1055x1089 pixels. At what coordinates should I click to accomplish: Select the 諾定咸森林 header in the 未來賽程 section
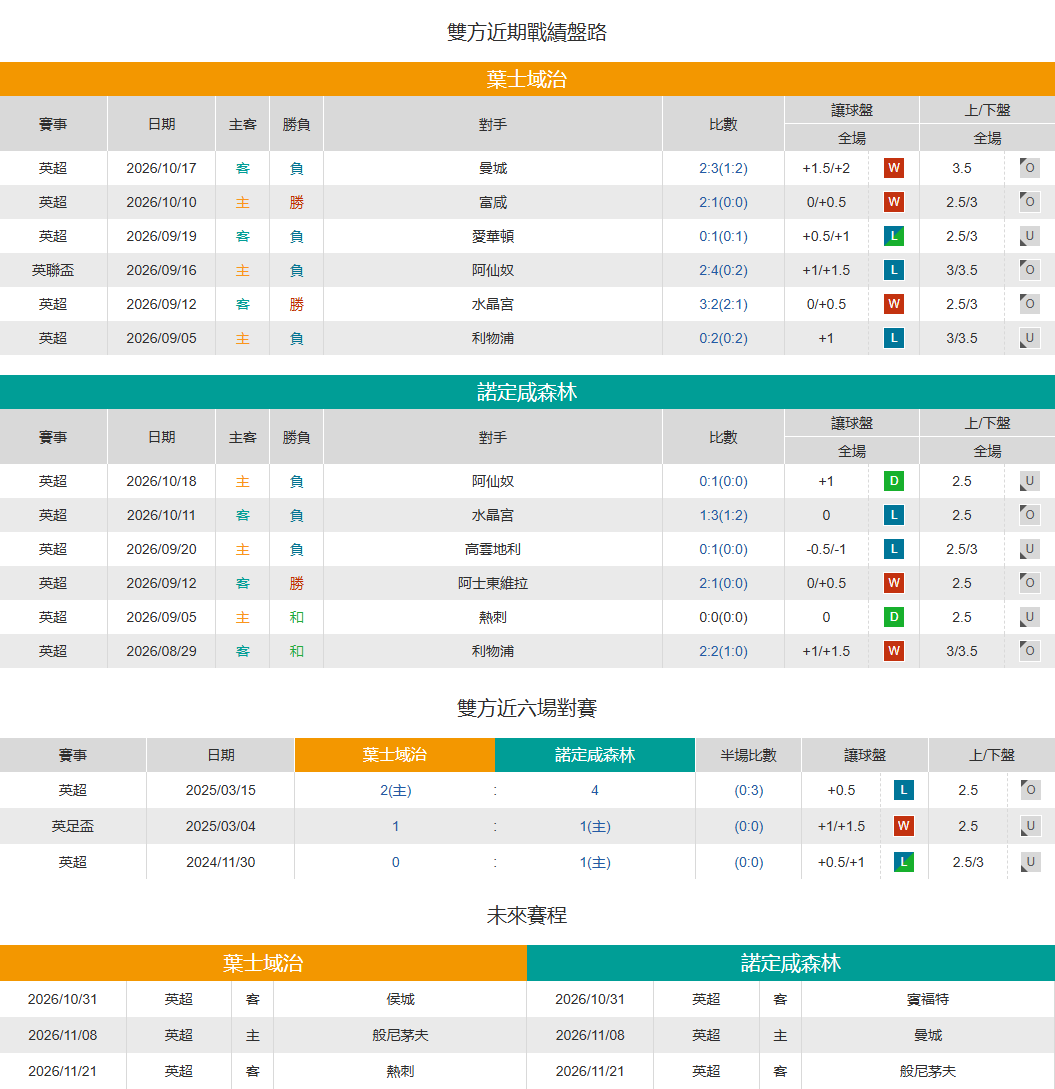point(791,963)
